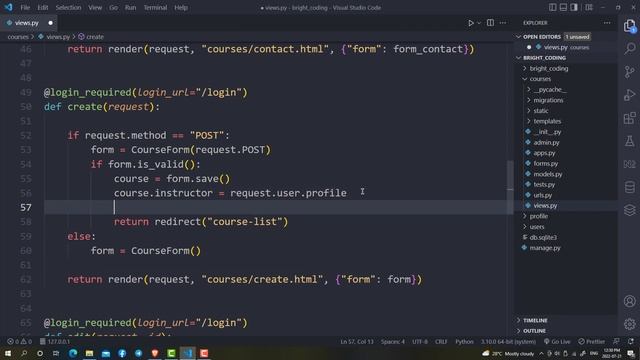This screenshot has height=360, width=640.
Task: Open notifications bell in status bar
Action: tap(631, 341)
